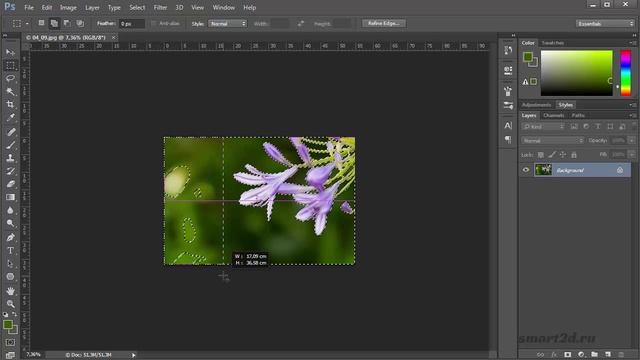Switch to the Swatches tab
Image resolution: width=640 pixels, height=360 pixels.
point(553,43)
